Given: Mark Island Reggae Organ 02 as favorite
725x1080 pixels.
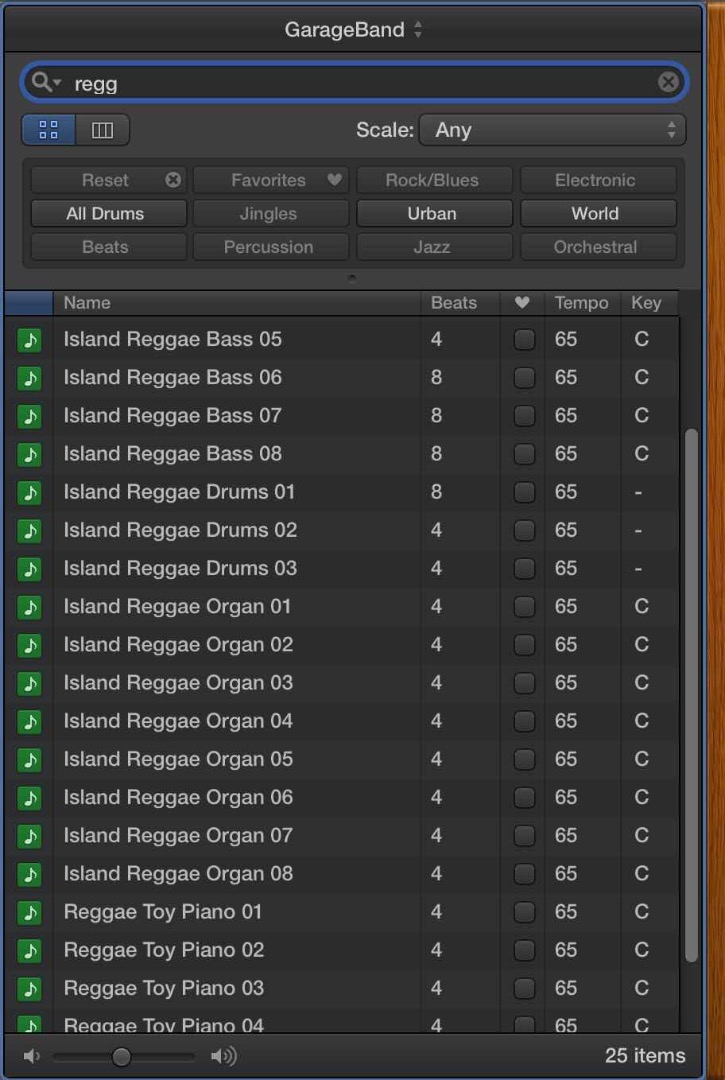Looking at the screenshot, I should pos(524,645).
